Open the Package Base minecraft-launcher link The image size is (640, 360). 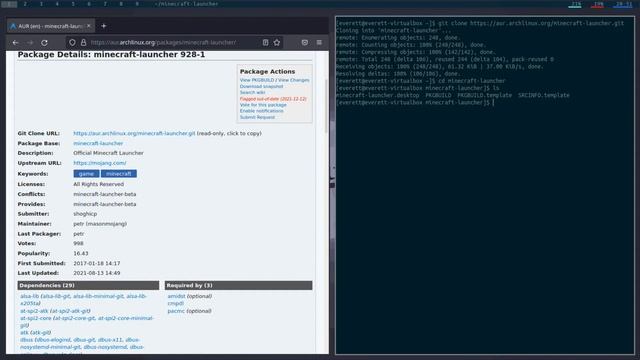(x=98, y=143)
